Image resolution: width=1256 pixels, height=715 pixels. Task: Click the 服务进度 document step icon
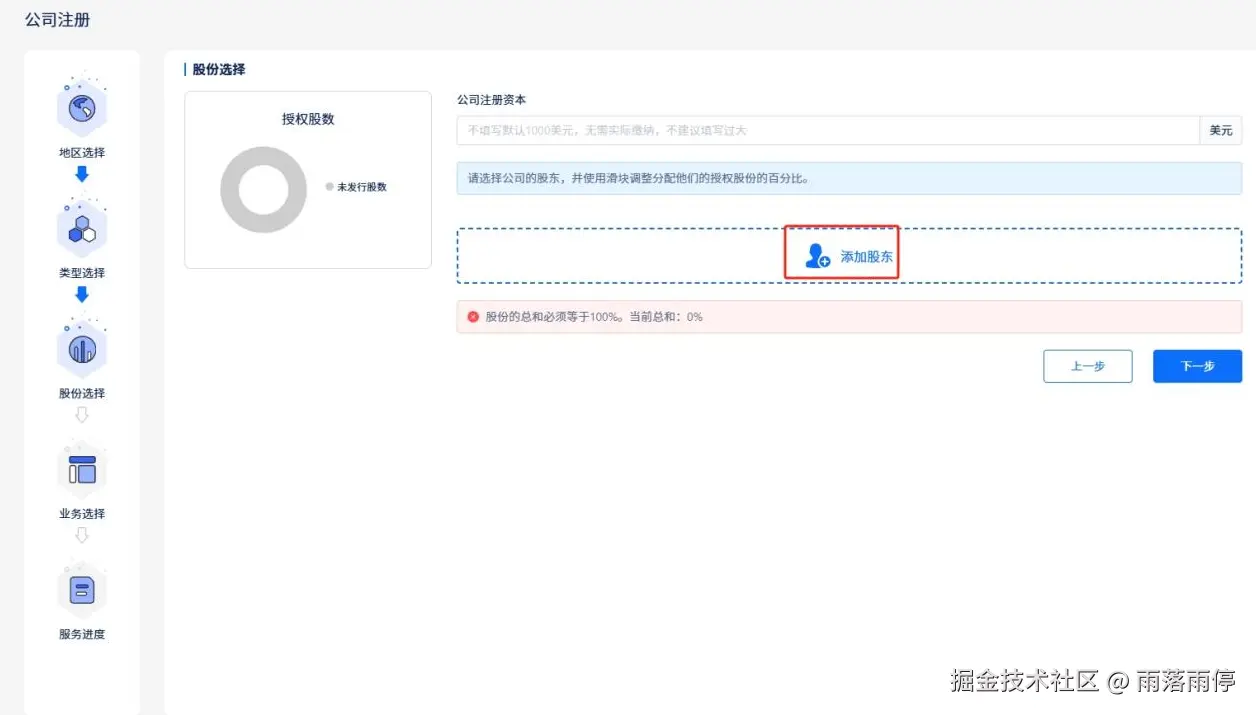click(x=82, y=588)
